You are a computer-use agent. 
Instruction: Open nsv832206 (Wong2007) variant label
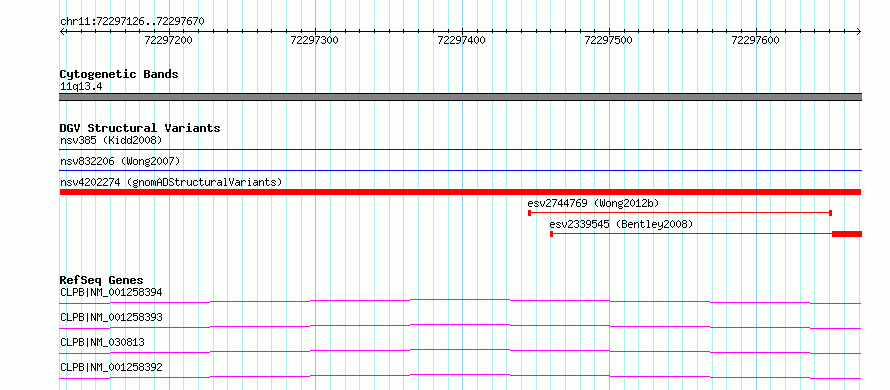(120, 161)
